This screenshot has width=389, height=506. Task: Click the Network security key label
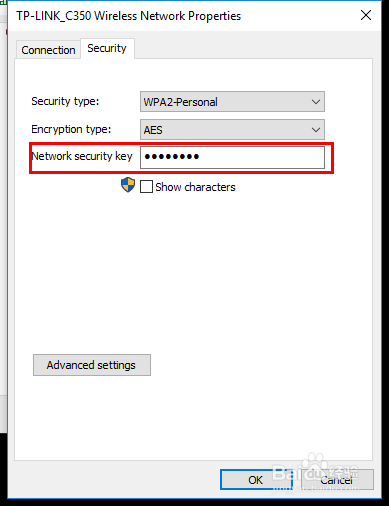(82, 156)
